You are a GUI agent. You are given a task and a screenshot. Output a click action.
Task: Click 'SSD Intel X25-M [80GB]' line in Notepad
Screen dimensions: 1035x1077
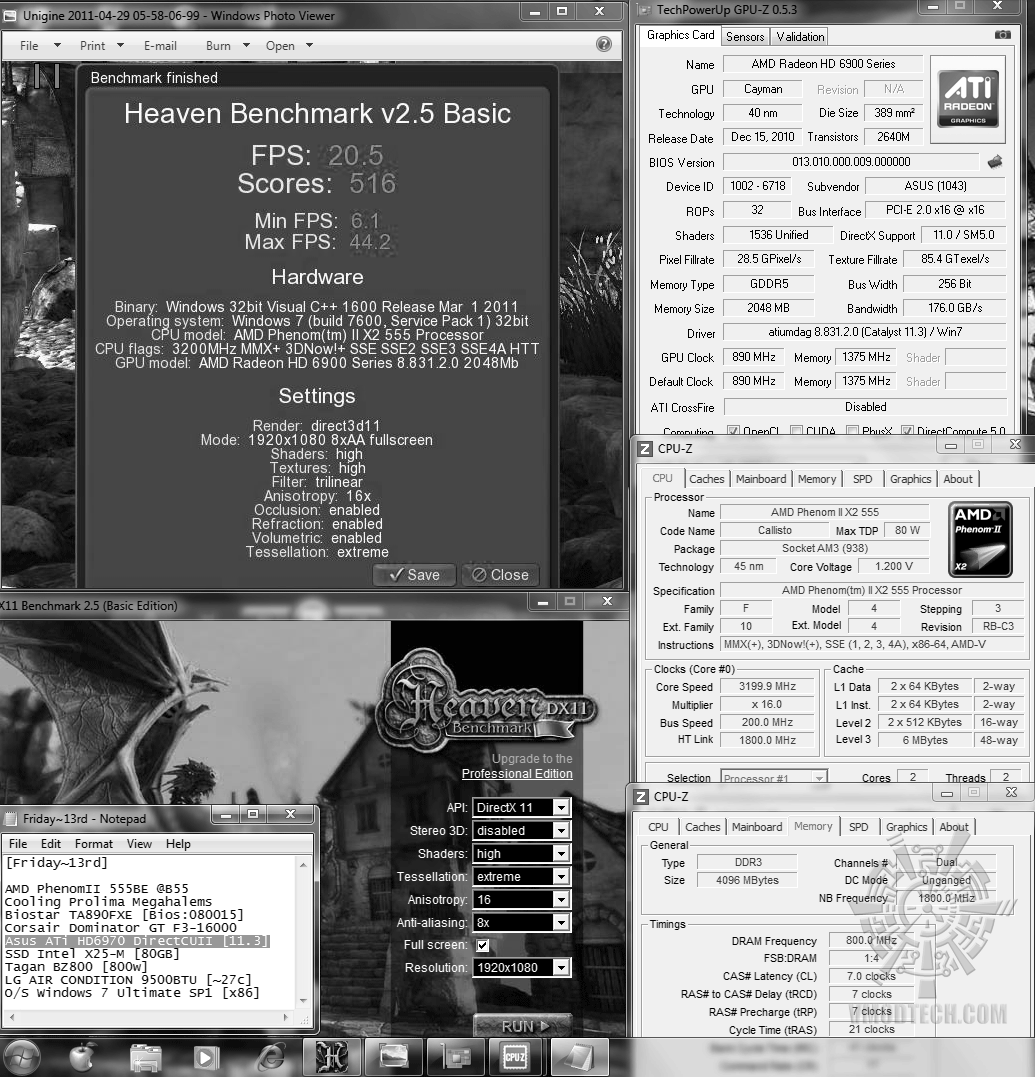(x=92, y=954)
